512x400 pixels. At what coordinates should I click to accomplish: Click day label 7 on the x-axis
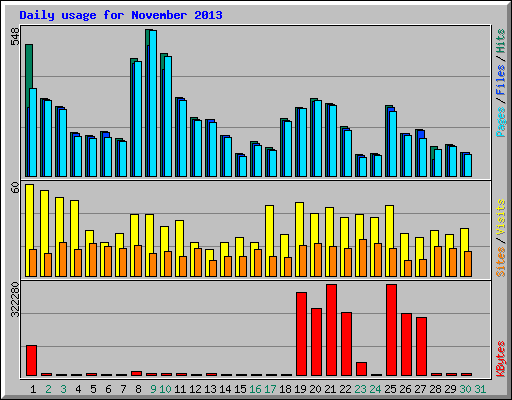(x=123, y=389)
